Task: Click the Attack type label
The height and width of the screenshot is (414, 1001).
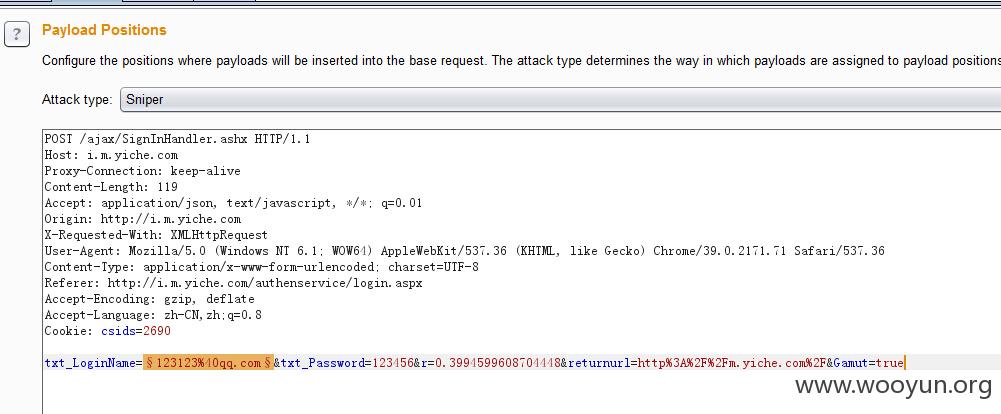Action: click(x=77, y=100)
